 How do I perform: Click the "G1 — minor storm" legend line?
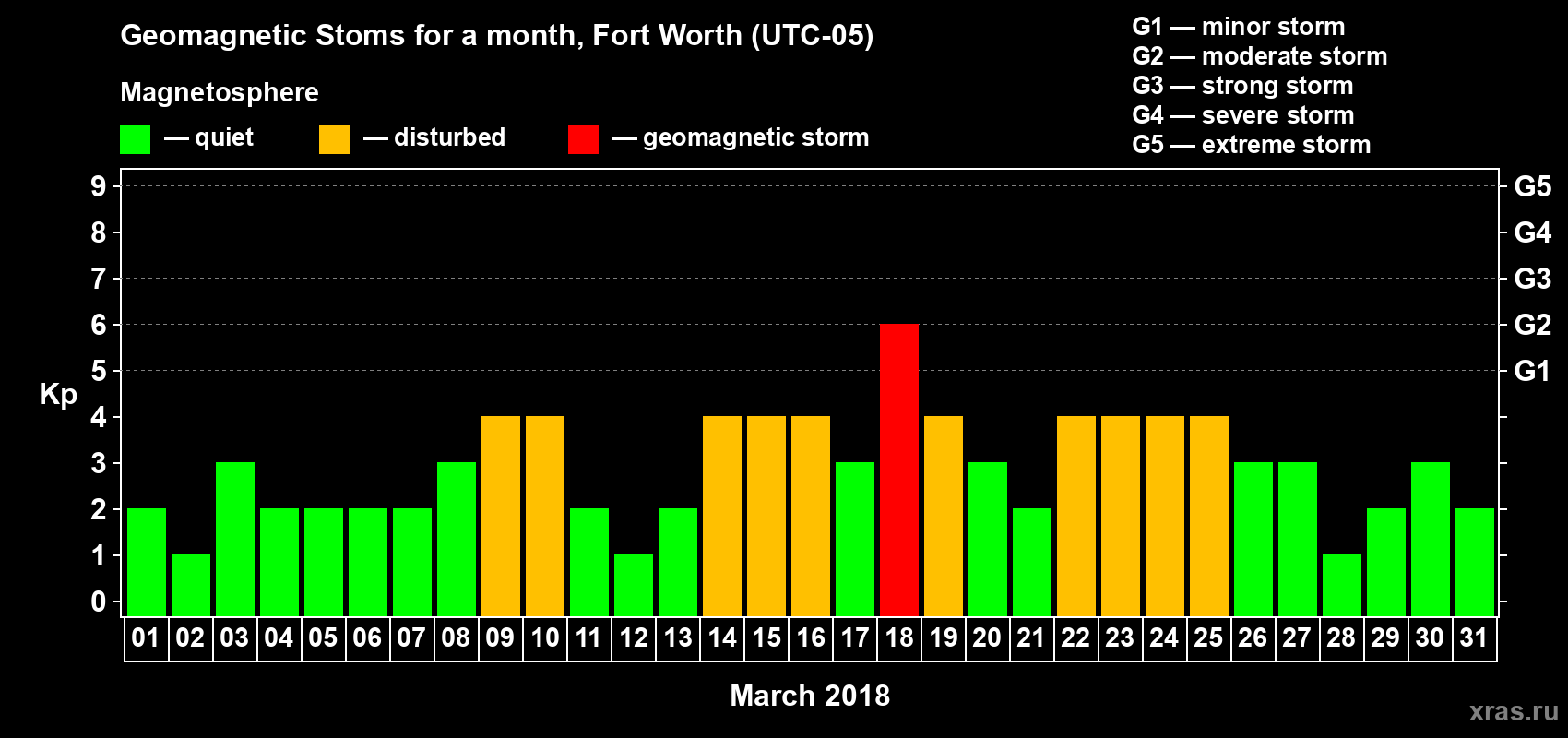coord(1238,27)
